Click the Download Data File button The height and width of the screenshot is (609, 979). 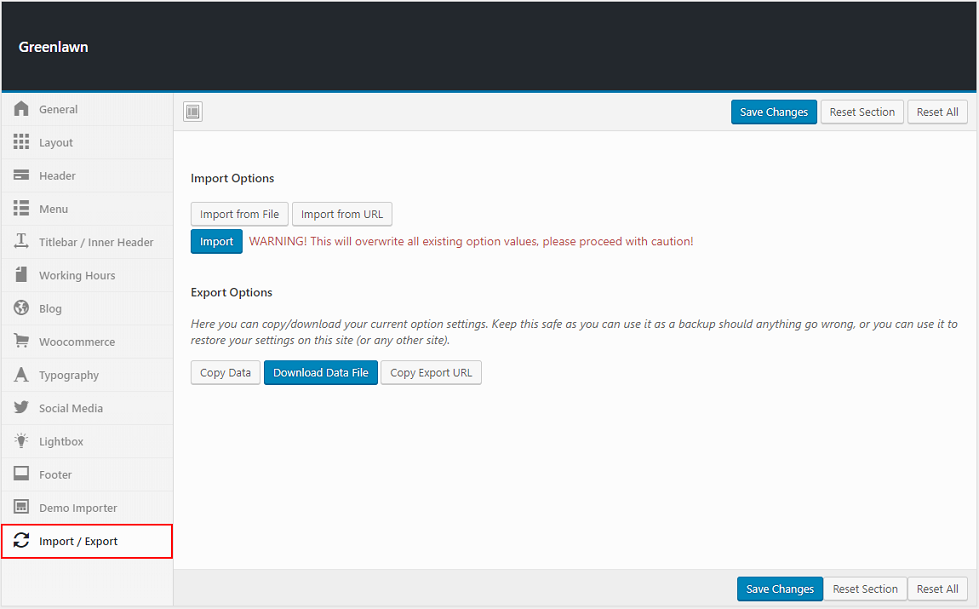coord(320,373)
